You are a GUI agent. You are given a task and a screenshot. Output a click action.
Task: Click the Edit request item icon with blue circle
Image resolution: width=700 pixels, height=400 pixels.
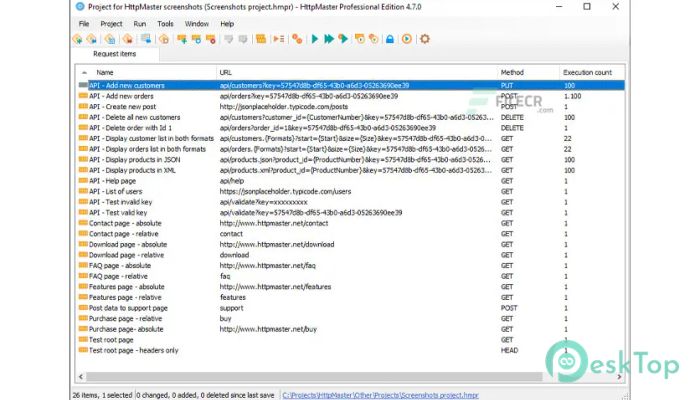196,39
